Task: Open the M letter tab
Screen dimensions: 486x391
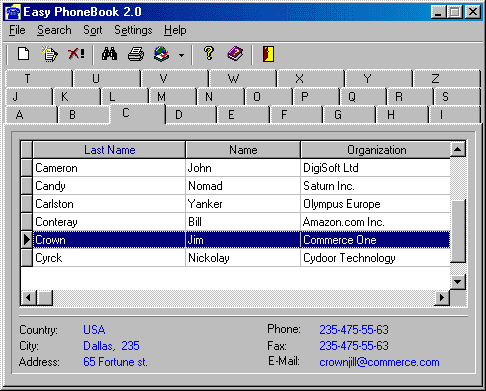Action: (173, 97)
